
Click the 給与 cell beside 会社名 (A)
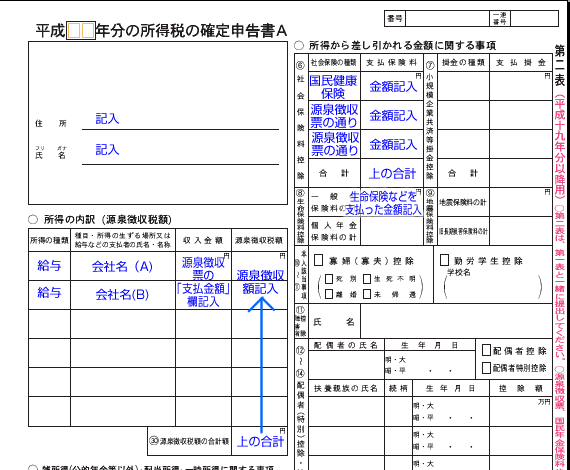pos(49,266)
